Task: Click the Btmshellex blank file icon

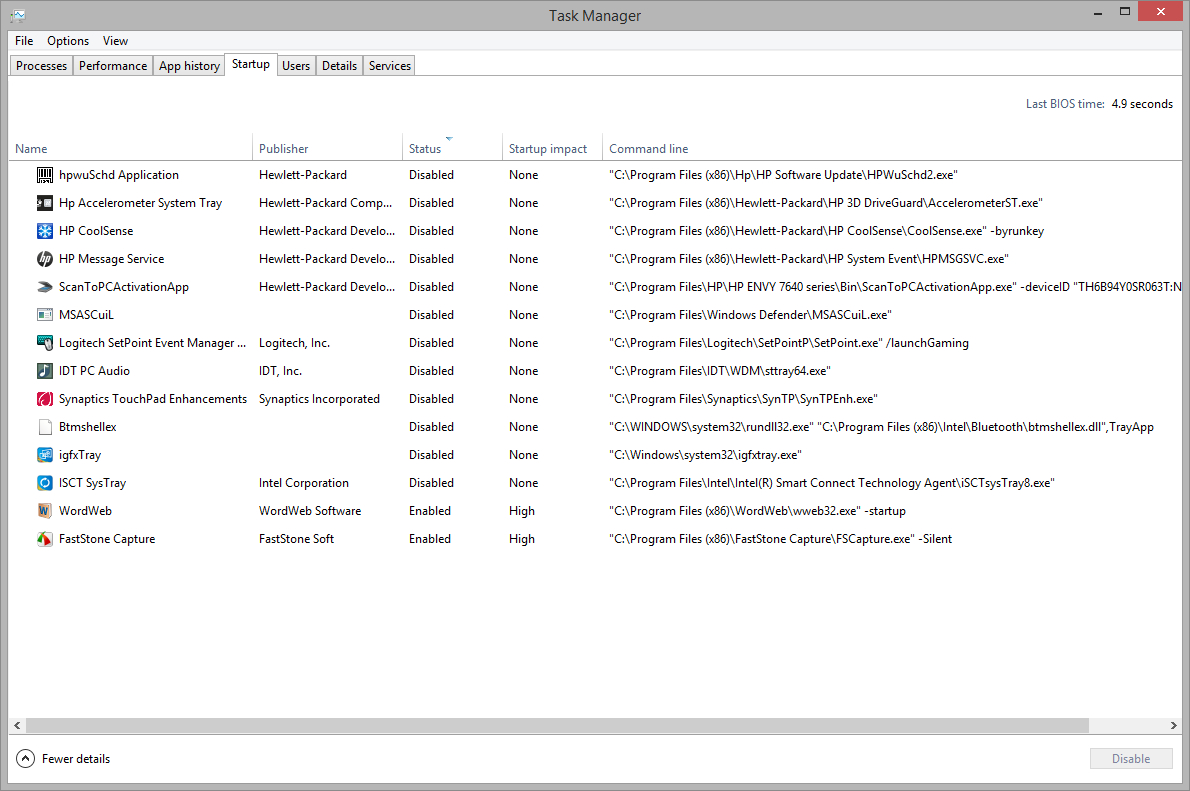Action: click(x=45, y=427)
